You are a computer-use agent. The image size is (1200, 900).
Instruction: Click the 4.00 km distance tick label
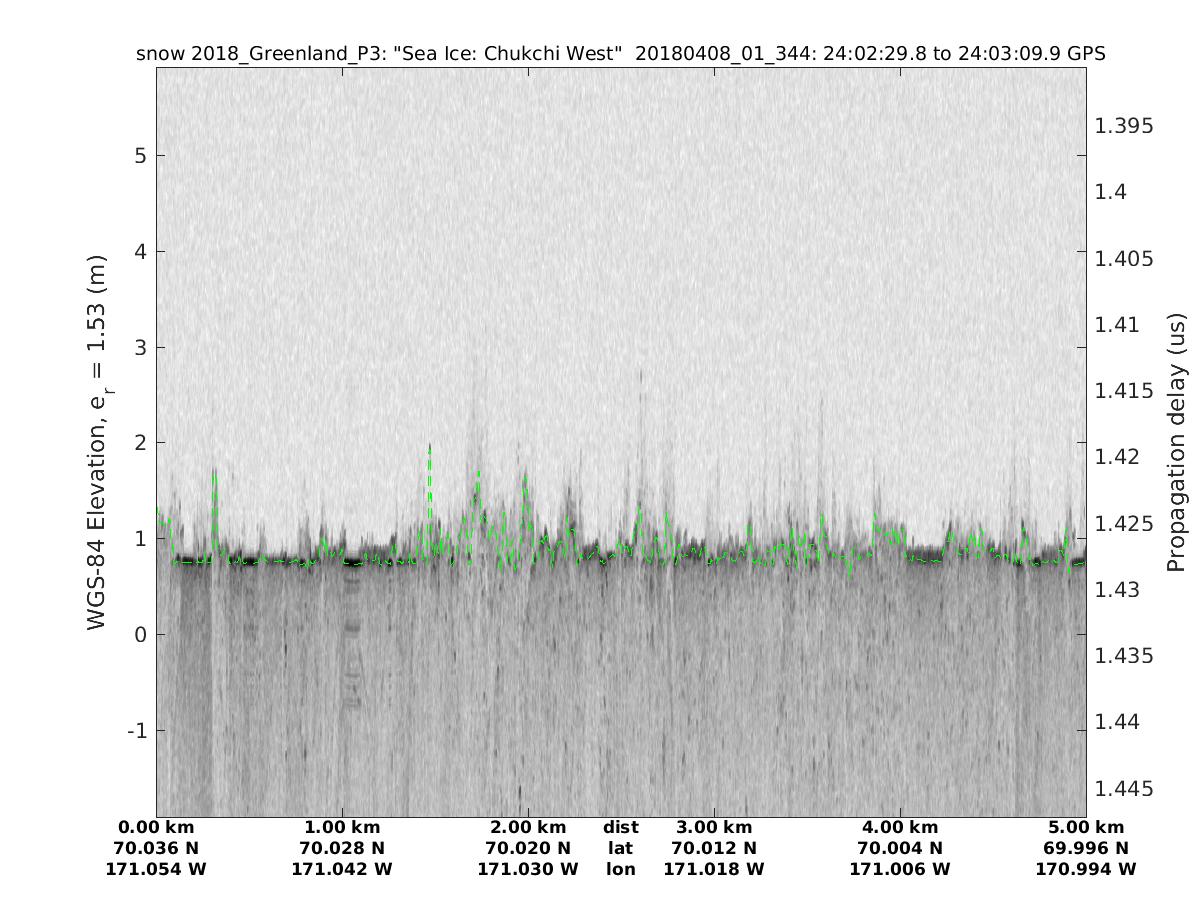(x=900, y=828)
